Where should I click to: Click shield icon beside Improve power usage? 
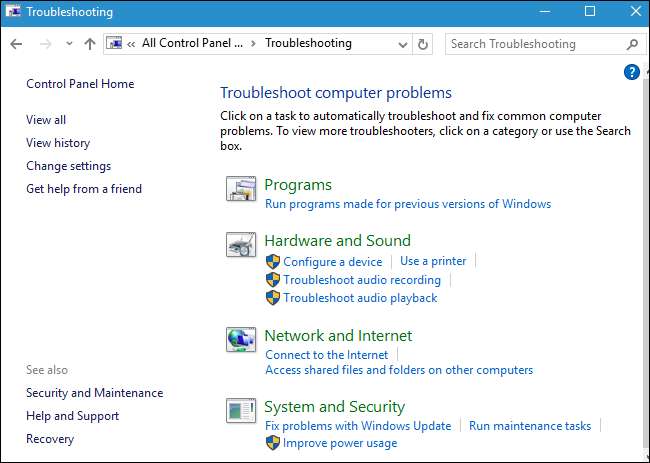[273, 443]
